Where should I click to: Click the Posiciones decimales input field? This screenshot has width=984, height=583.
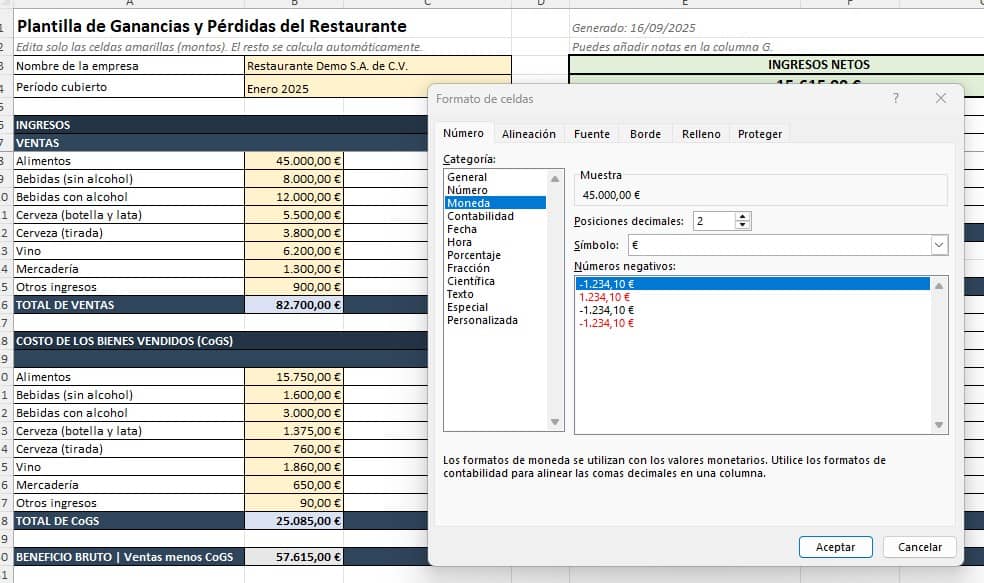712,221
